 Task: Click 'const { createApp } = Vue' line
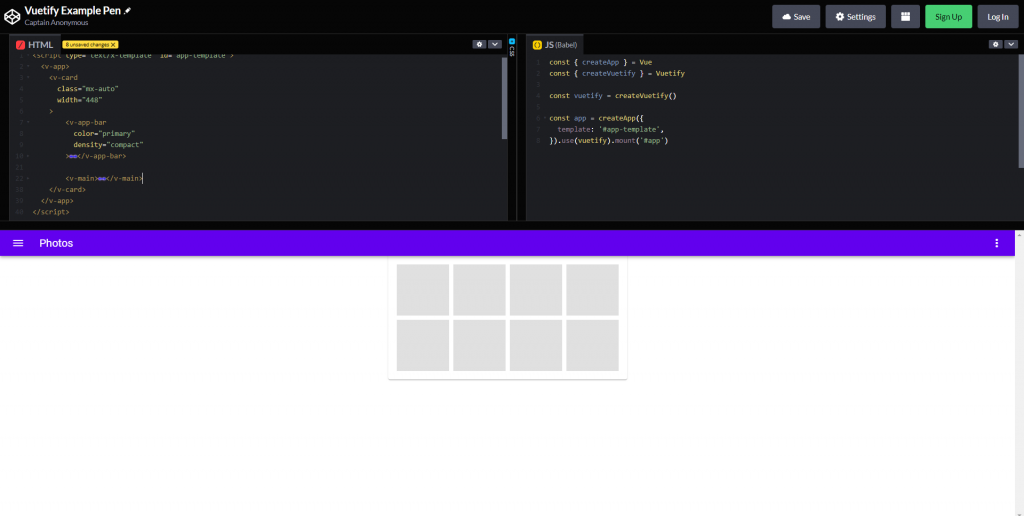[600, 63]
